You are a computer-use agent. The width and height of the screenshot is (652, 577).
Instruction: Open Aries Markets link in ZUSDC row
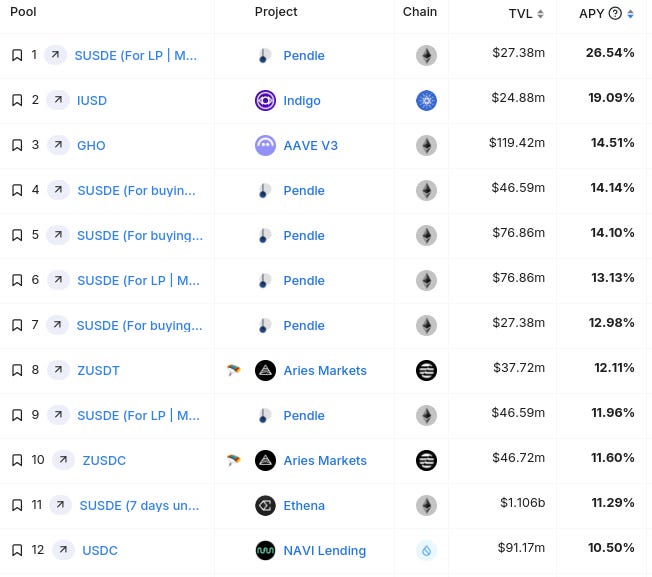(325, 460)
